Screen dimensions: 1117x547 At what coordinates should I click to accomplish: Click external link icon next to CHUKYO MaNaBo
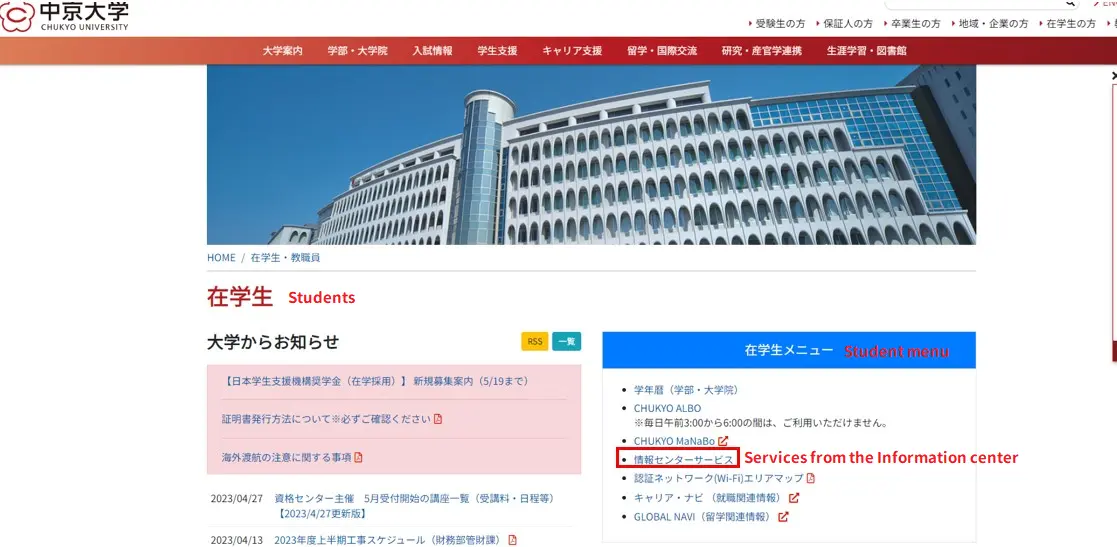coord(723,441)
